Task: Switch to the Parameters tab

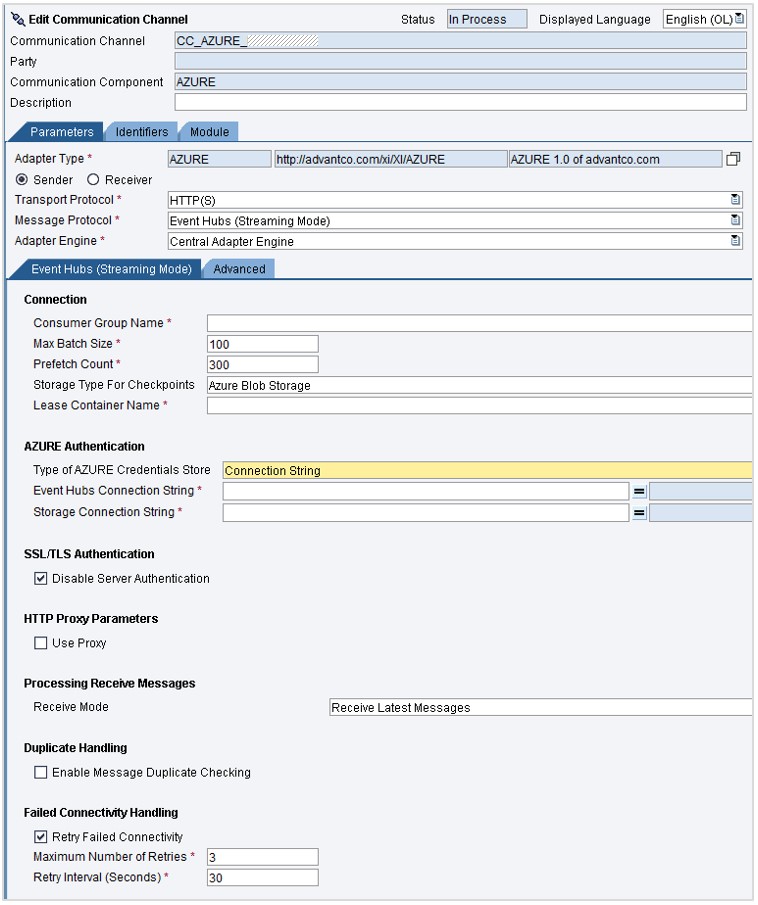Action: 61,132
